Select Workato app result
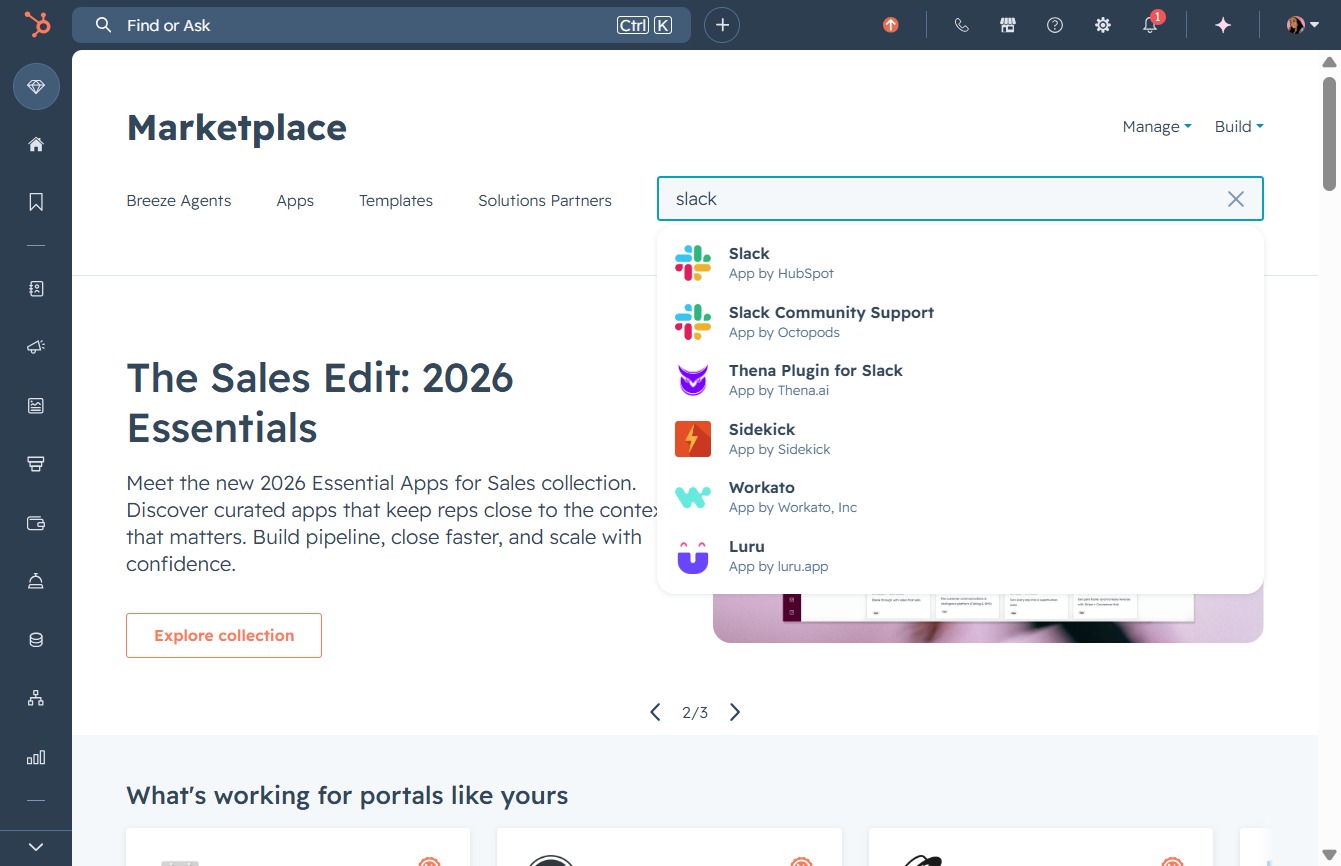This screenshot has width=1341, height=866. 960,497
